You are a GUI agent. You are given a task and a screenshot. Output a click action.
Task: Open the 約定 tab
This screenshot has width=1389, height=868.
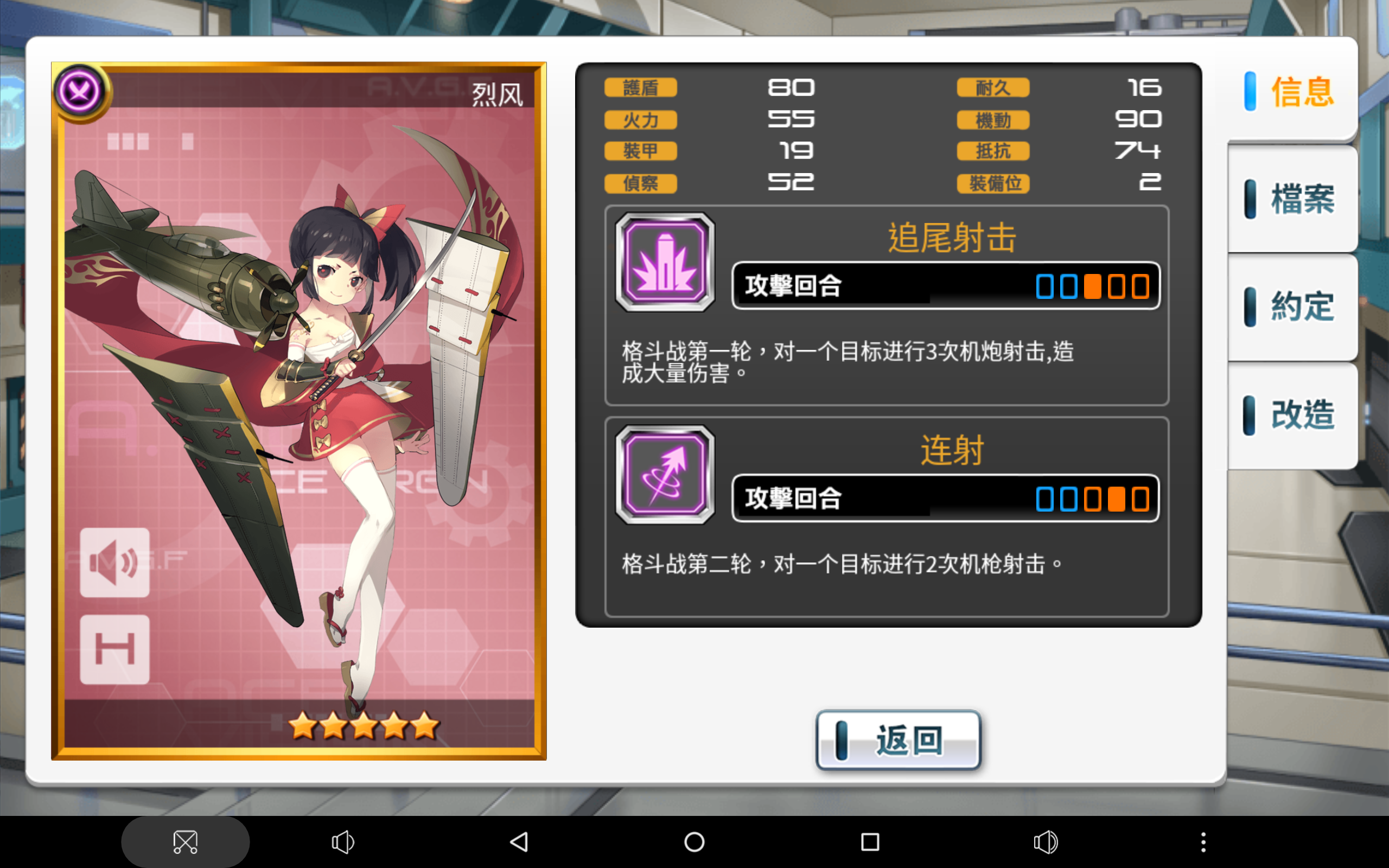click(x=1292, y=307)
